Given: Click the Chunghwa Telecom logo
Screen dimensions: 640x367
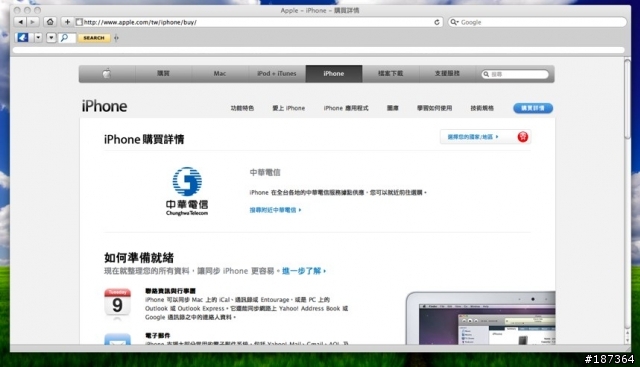Looking at the screenshot, I should click(x=187, y=191).
